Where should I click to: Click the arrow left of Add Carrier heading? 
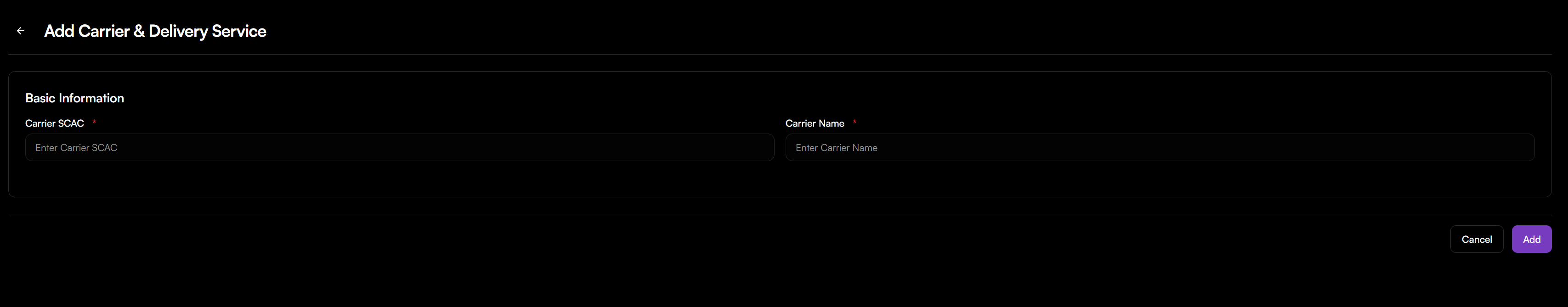tap(21, 30)
